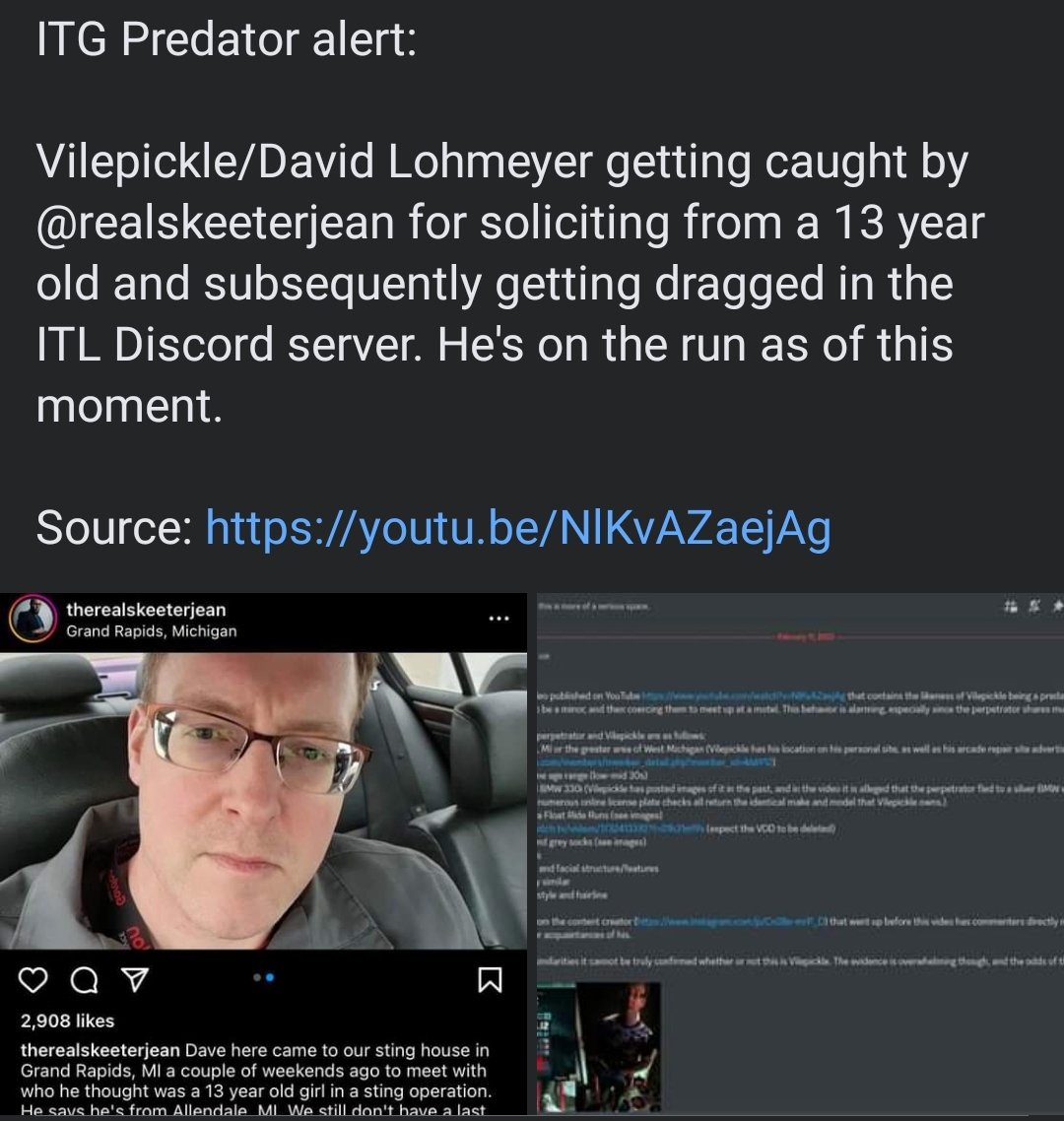Viewport: 1064px width, 1121px height.
Task: Open therealskeeterjean username in post header
Action: coord(146,610)
